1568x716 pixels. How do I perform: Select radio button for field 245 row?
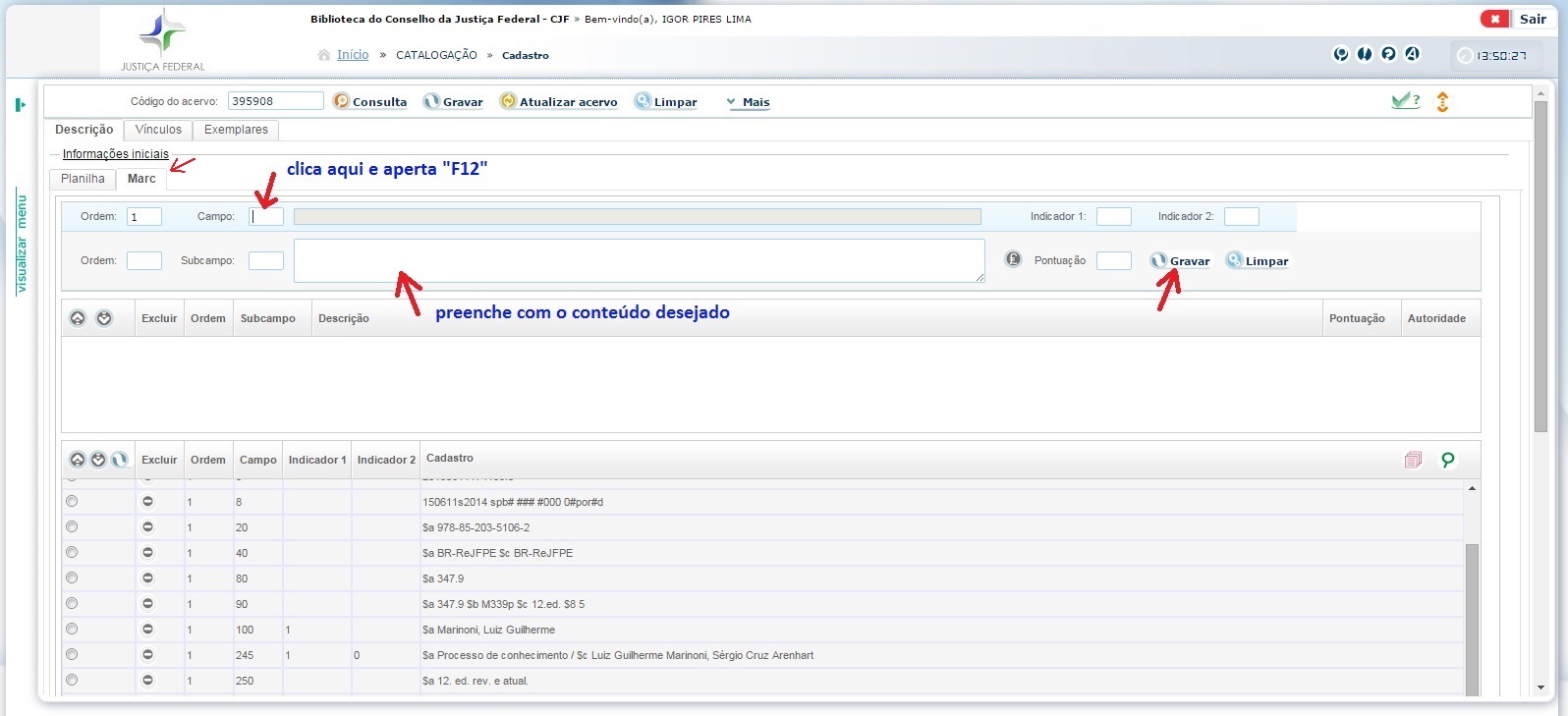tap(72, 655)
